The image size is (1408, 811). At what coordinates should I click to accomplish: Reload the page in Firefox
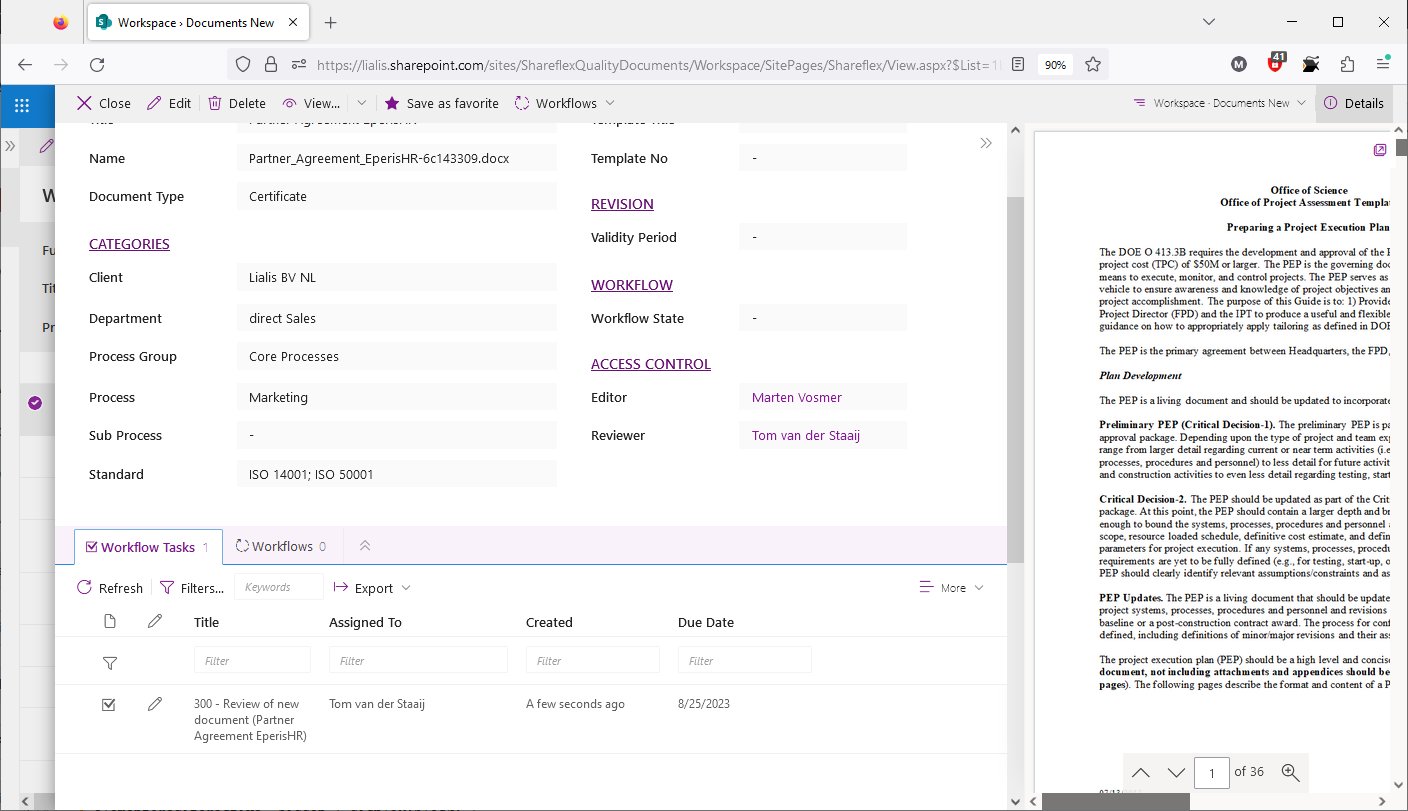(x=97, y=64)
